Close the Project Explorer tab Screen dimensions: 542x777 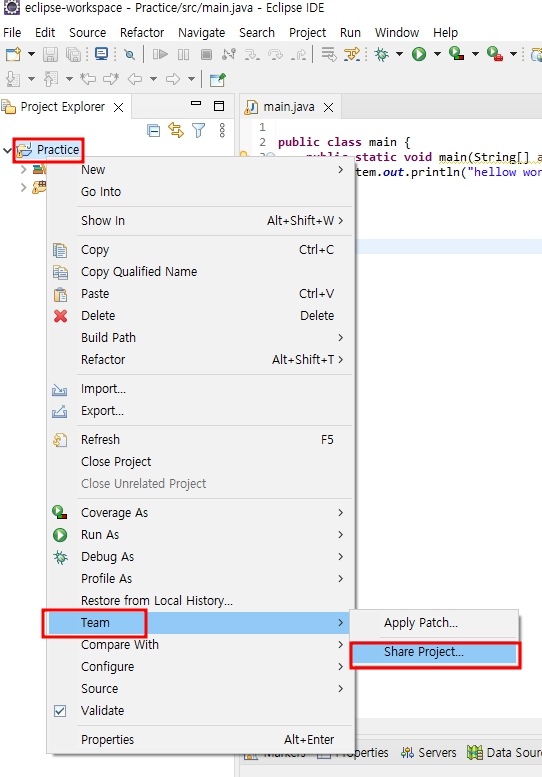pyautogui.click(x=118, y=107)
